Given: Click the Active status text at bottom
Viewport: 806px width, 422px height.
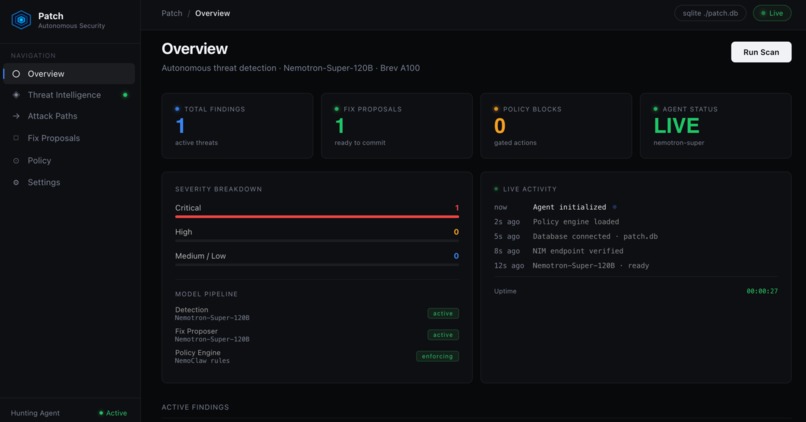Looking at the screenshot, I should point(116,413).
